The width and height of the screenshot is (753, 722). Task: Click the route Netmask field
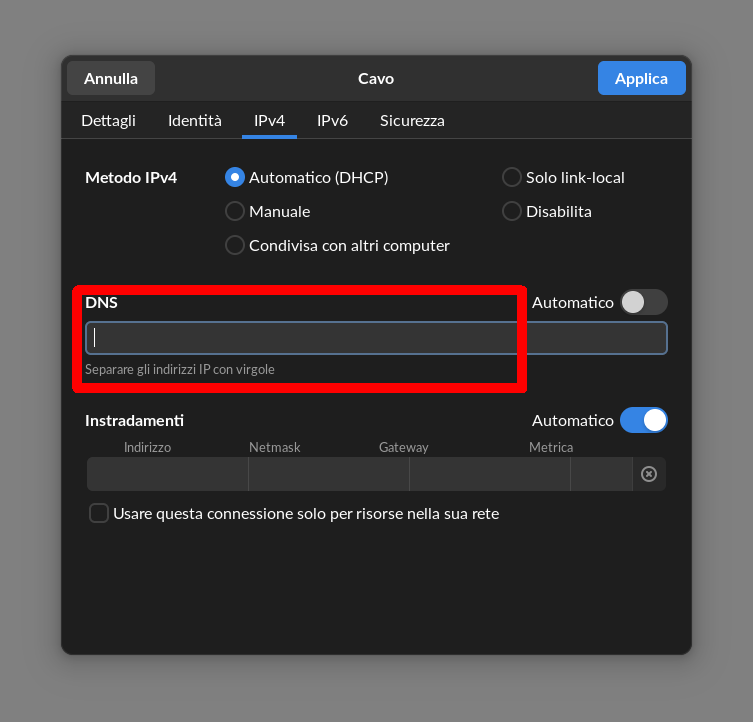329,474
